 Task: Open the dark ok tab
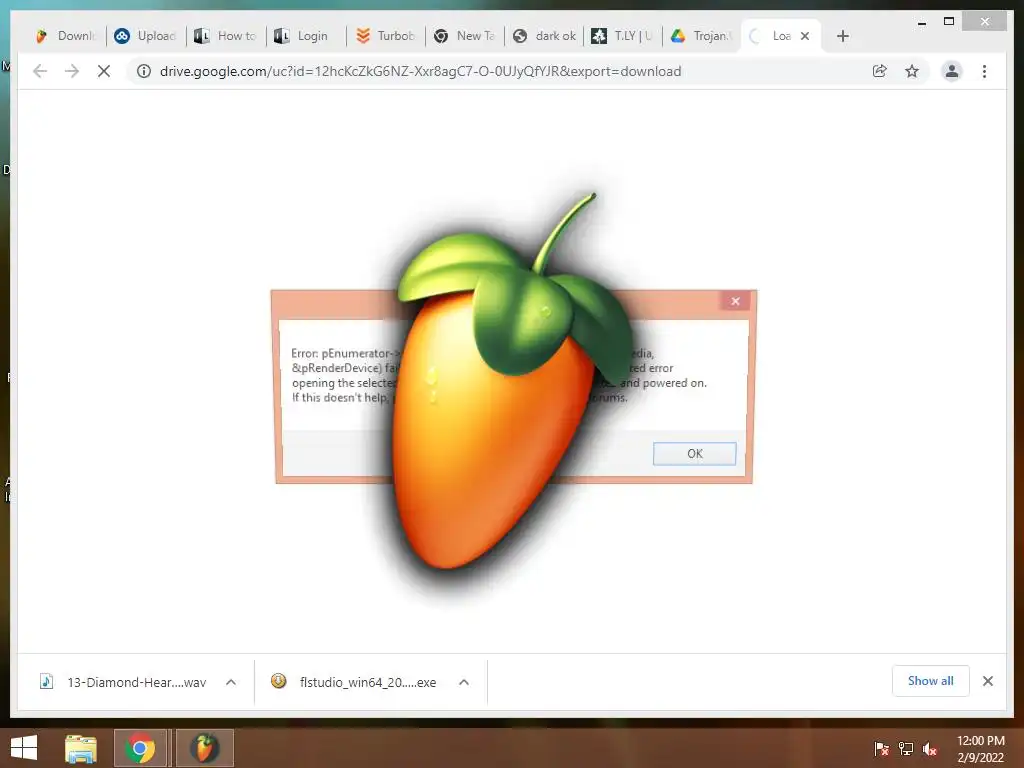click(x=545, y=36)
